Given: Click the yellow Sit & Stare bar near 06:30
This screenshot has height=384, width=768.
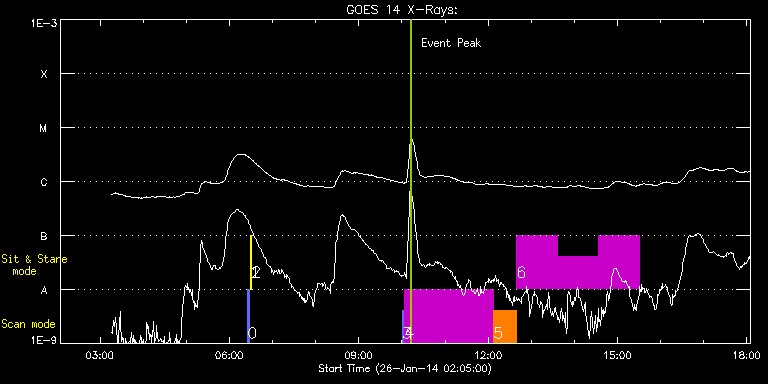Looking at the screenshot, I should (251, 263).
